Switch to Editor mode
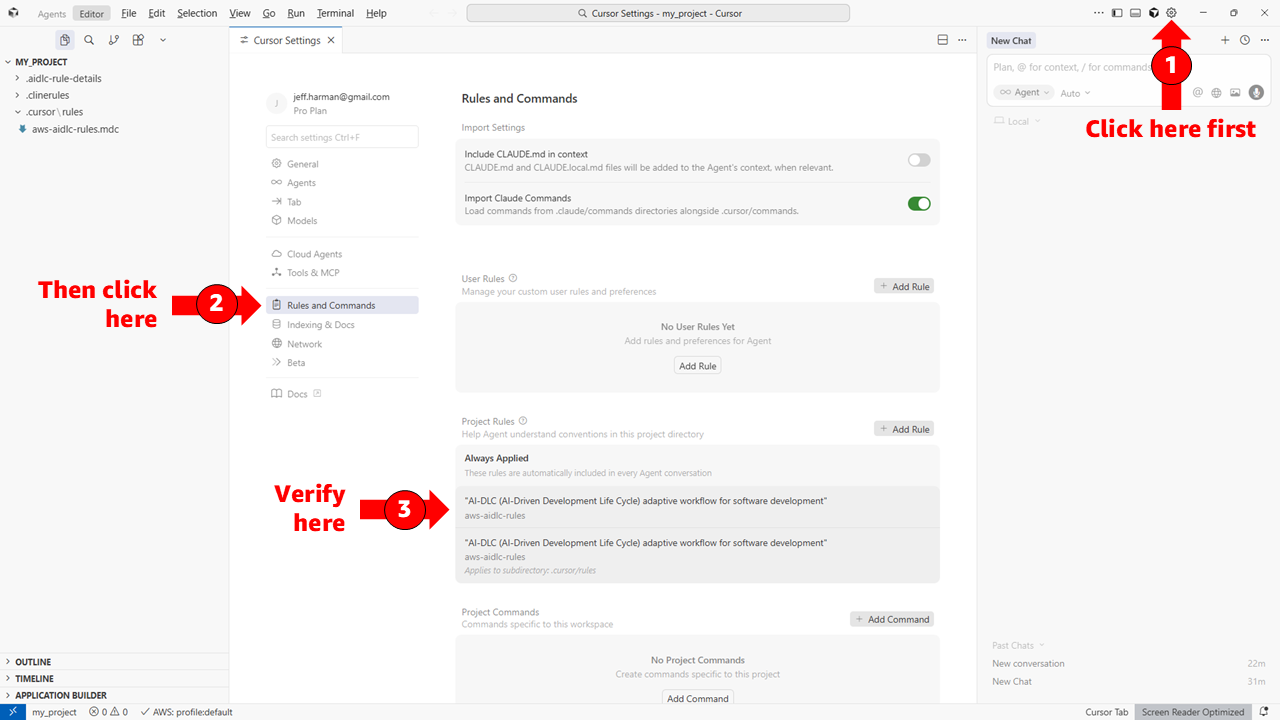Screen dimensions: 1280x720 tap(91, 13)
